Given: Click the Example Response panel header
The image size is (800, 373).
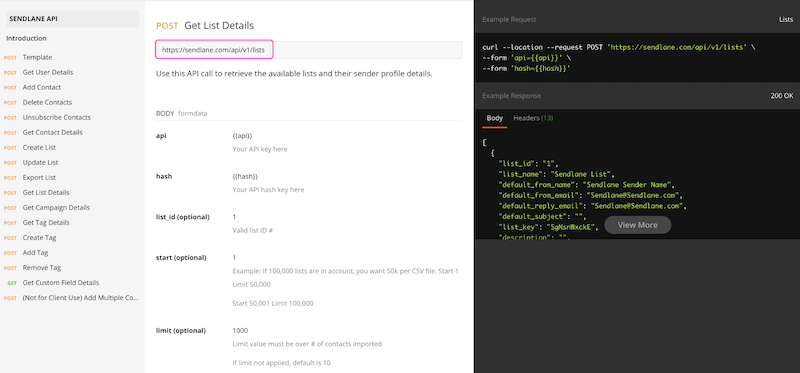Looking at the screenshot, I should point(512,96).
